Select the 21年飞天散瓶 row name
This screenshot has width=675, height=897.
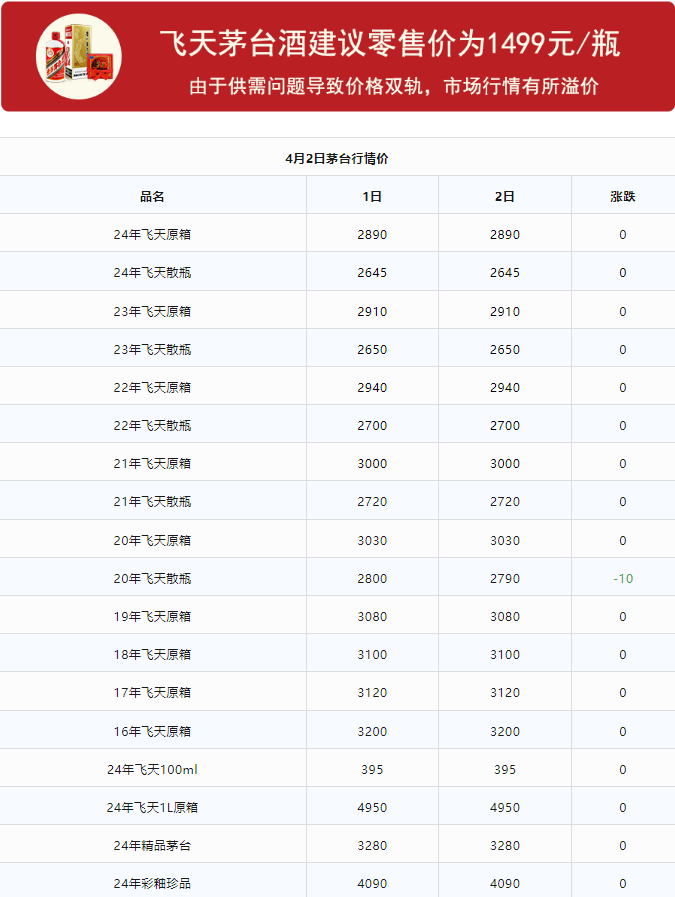(x=152, y=501)
